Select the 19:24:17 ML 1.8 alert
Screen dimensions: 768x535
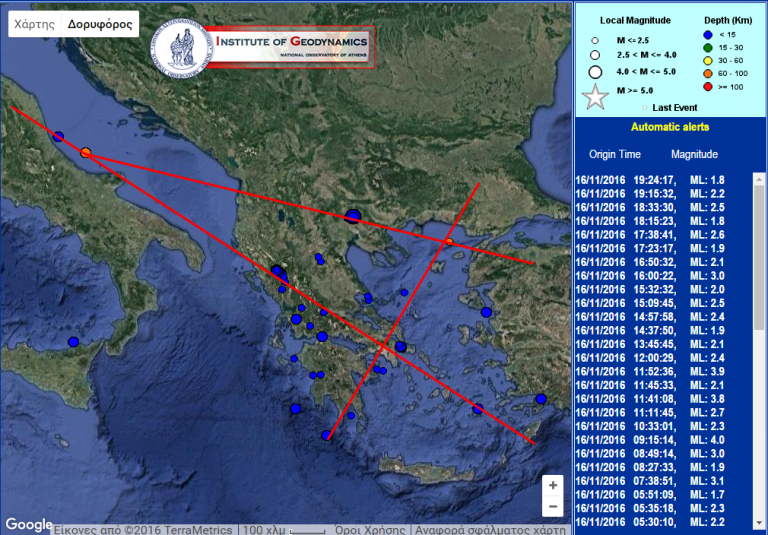pos(649,180)
